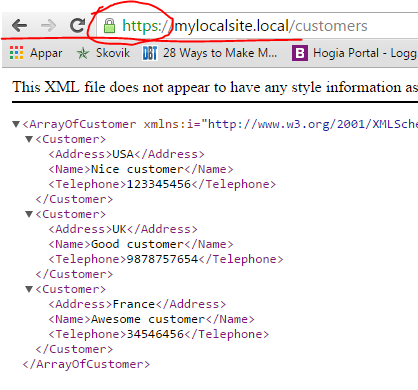The width and height of the screenshot is (418, 390).
Task: Click the forward navigation arrow
Action: [48, 26]
